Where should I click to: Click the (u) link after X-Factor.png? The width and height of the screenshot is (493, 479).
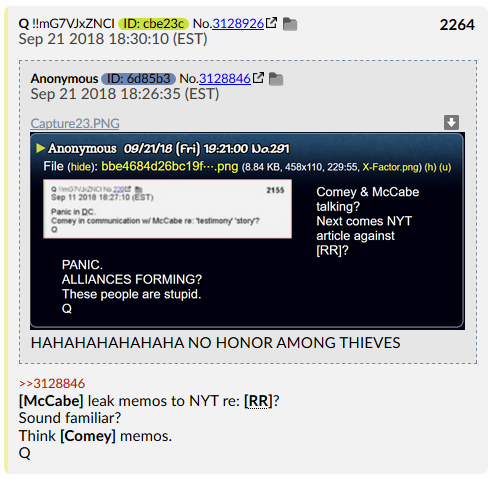pos(445,167)
